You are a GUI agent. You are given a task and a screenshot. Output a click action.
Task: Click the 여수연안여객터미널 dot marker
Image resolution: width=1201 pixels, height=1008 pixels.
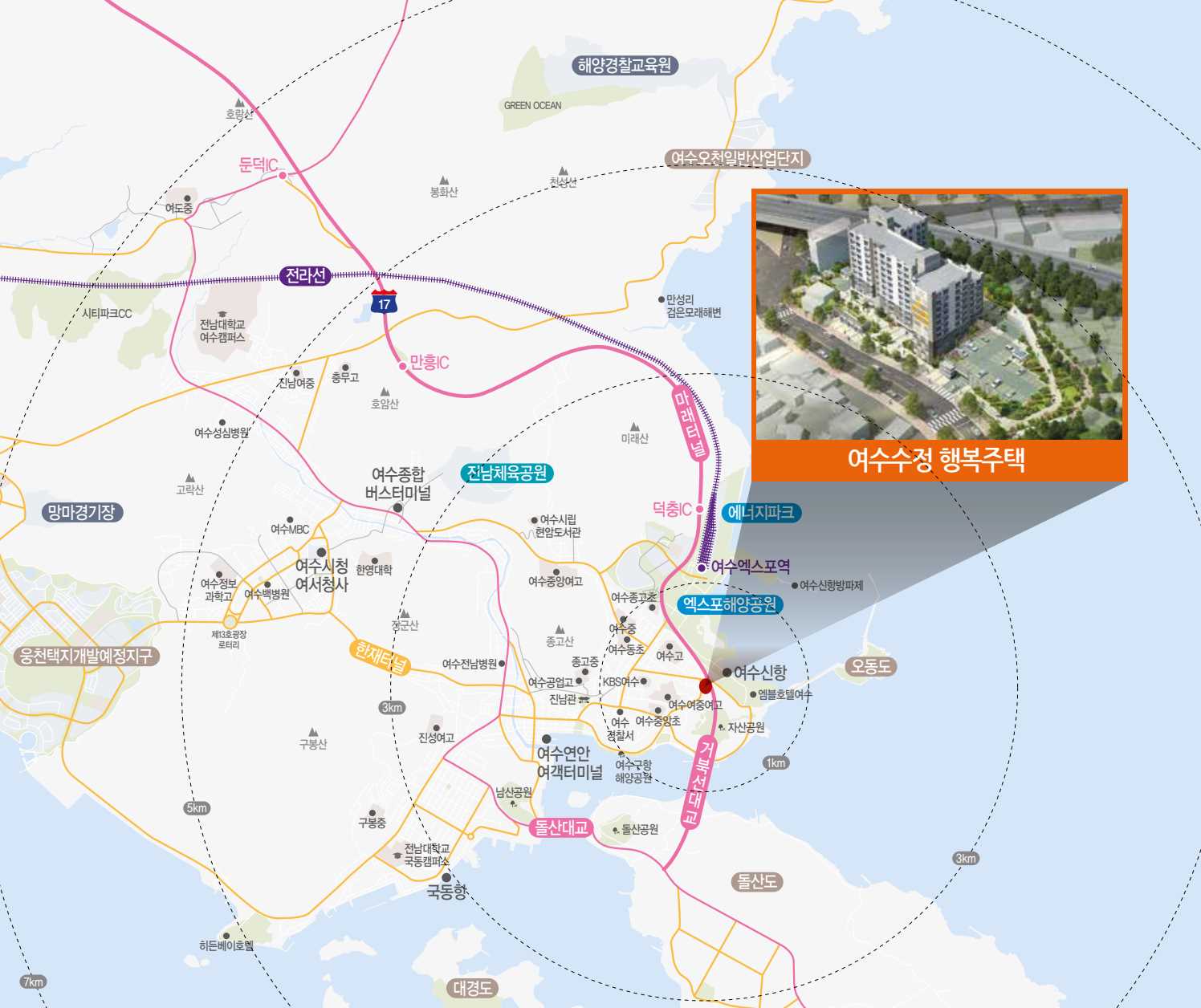point(546,739)
